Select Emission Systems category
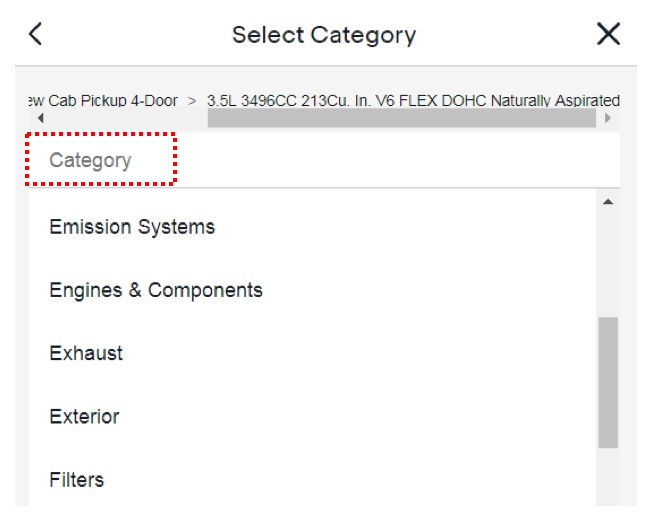The width and height of the screenshot is (660, 522). 132,227
